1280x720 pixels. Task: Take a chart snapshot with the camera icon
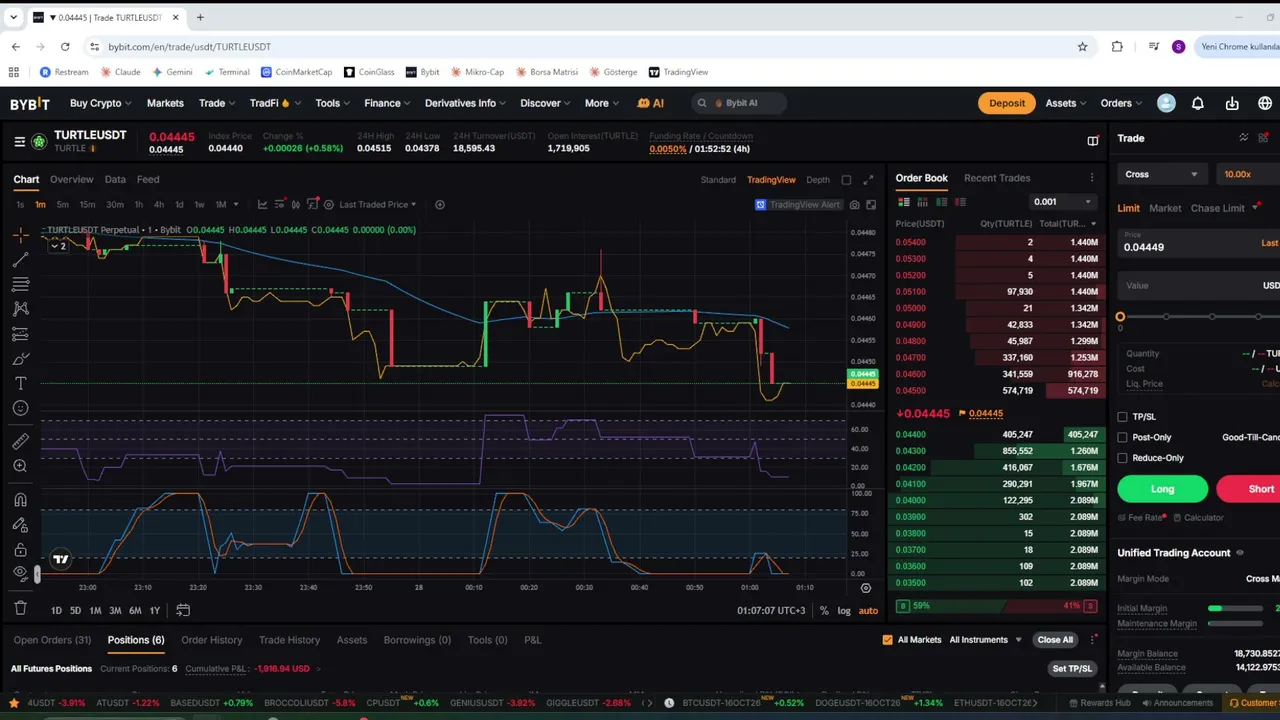click(x=854, y=205)
